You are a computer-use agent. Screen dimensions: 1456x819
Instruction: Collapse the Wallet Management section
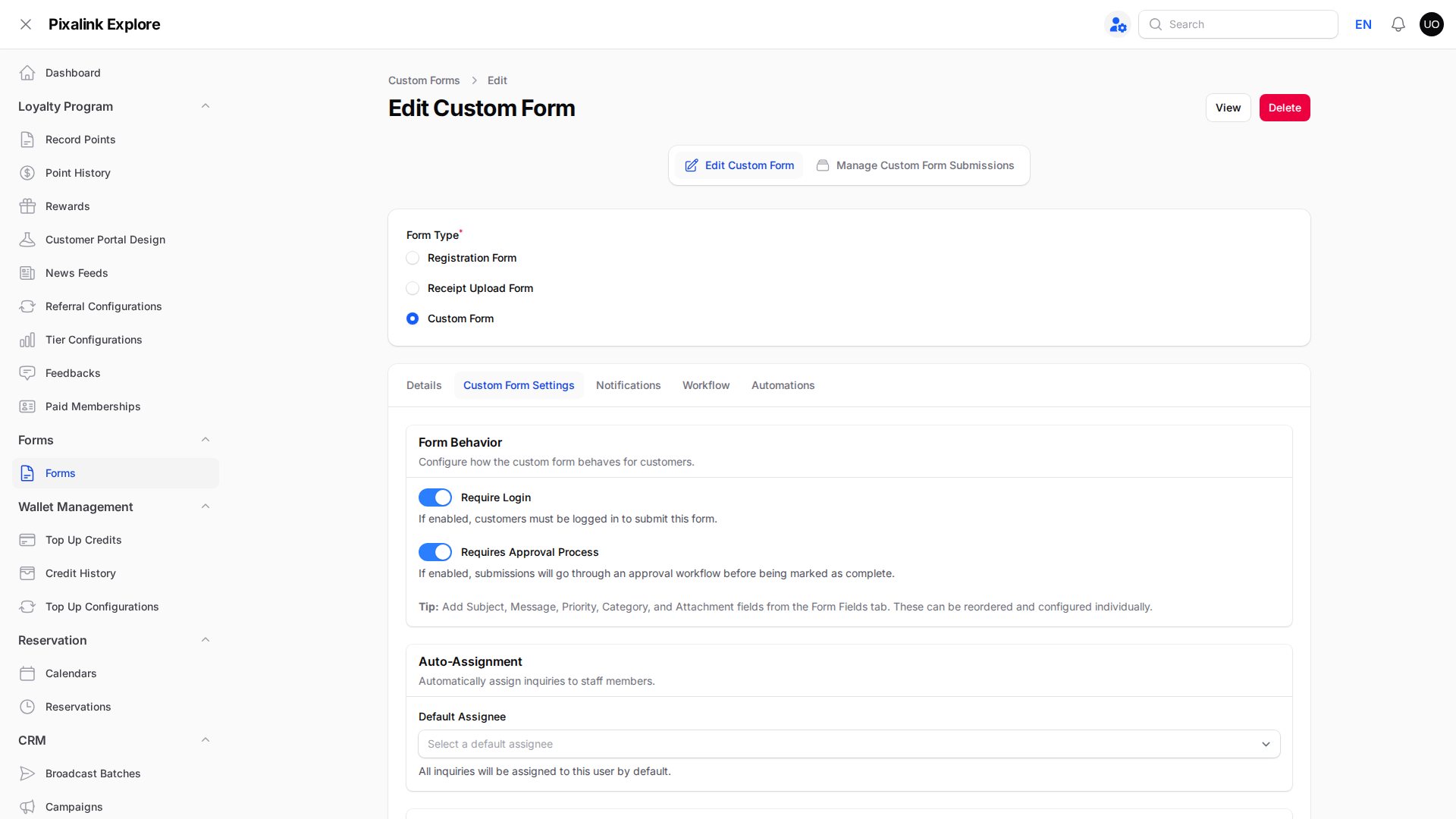[x=206, y=507]
